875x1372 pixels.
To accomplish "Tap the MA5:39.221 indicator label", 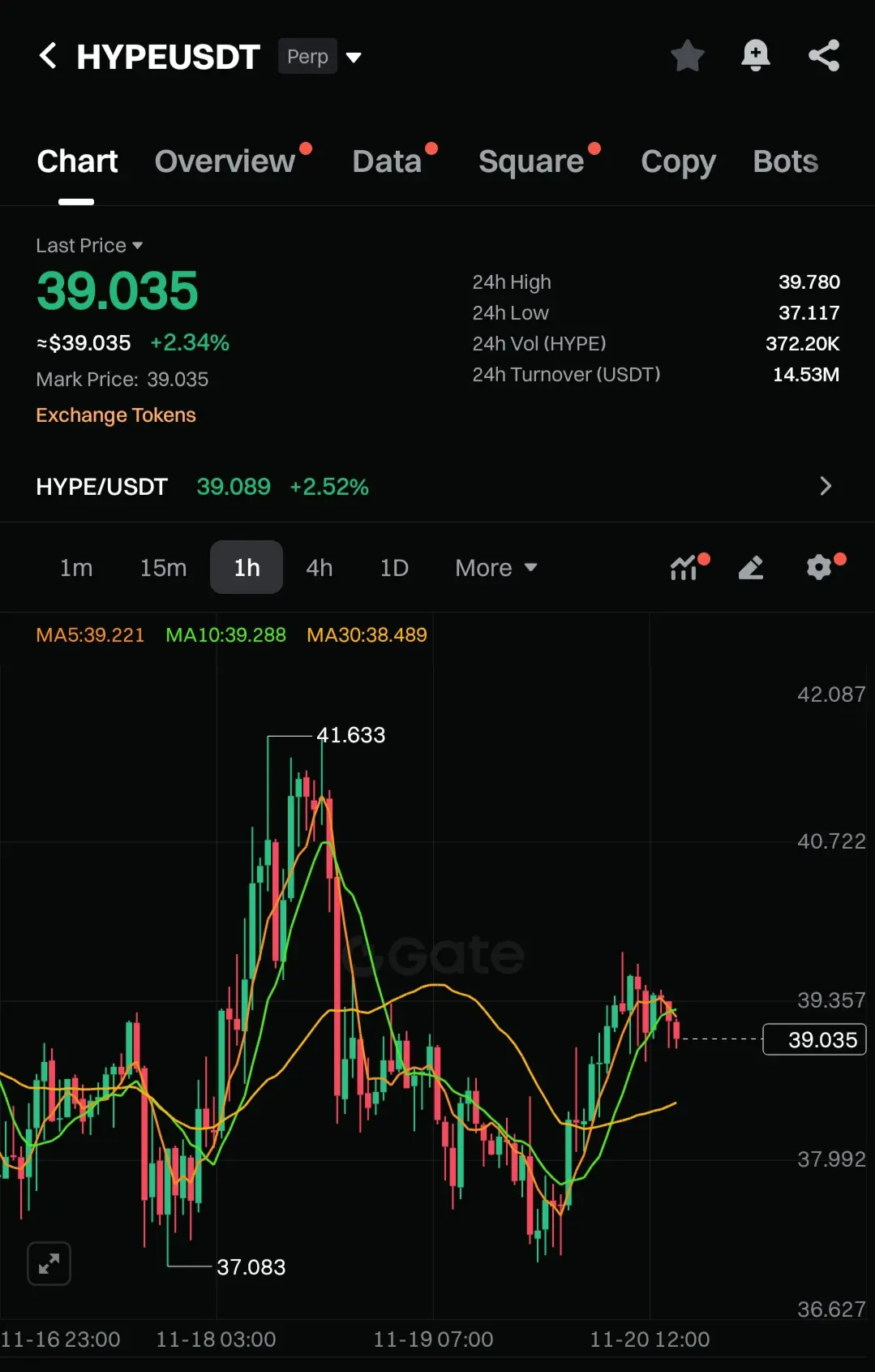I will coord(90,634).
